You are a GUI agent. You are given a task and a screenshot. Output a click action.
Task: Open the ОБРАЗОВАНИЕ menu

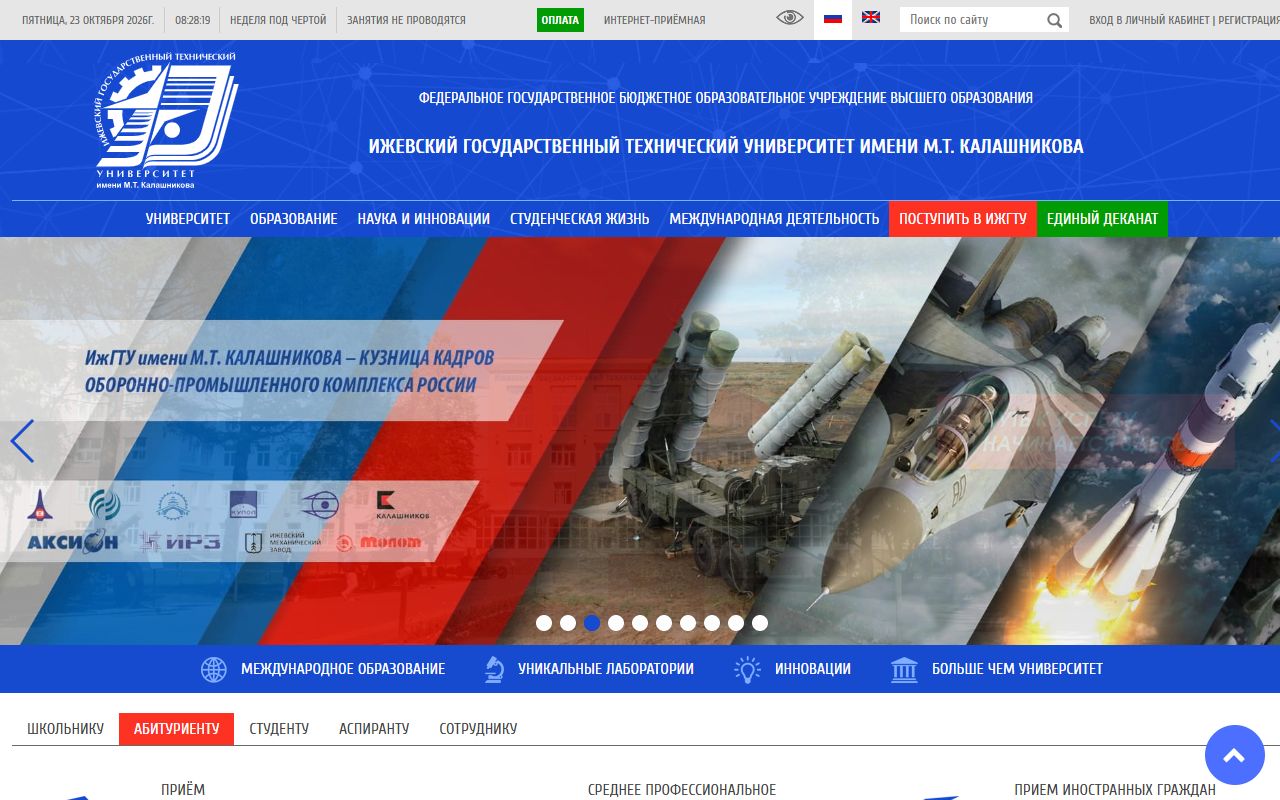[294, 219]
